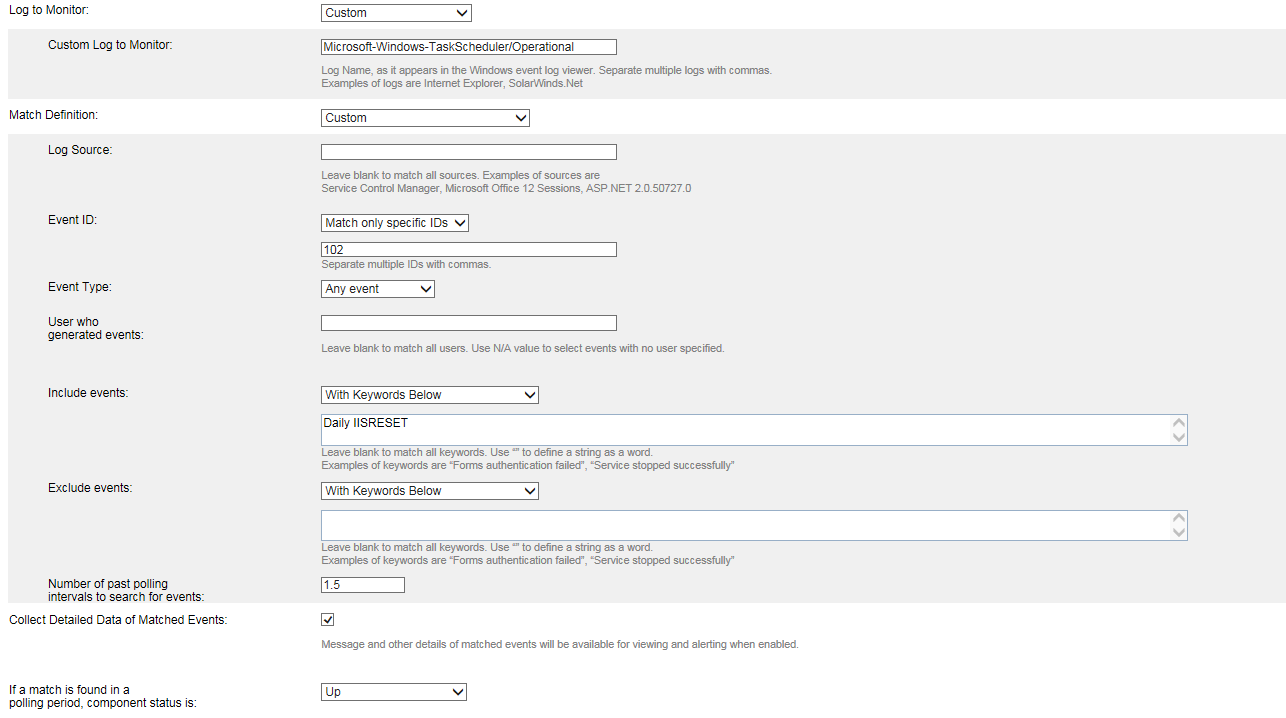Open the Exclude events dropdown
The image size is (1286, 718).
(x=430, y=491)
